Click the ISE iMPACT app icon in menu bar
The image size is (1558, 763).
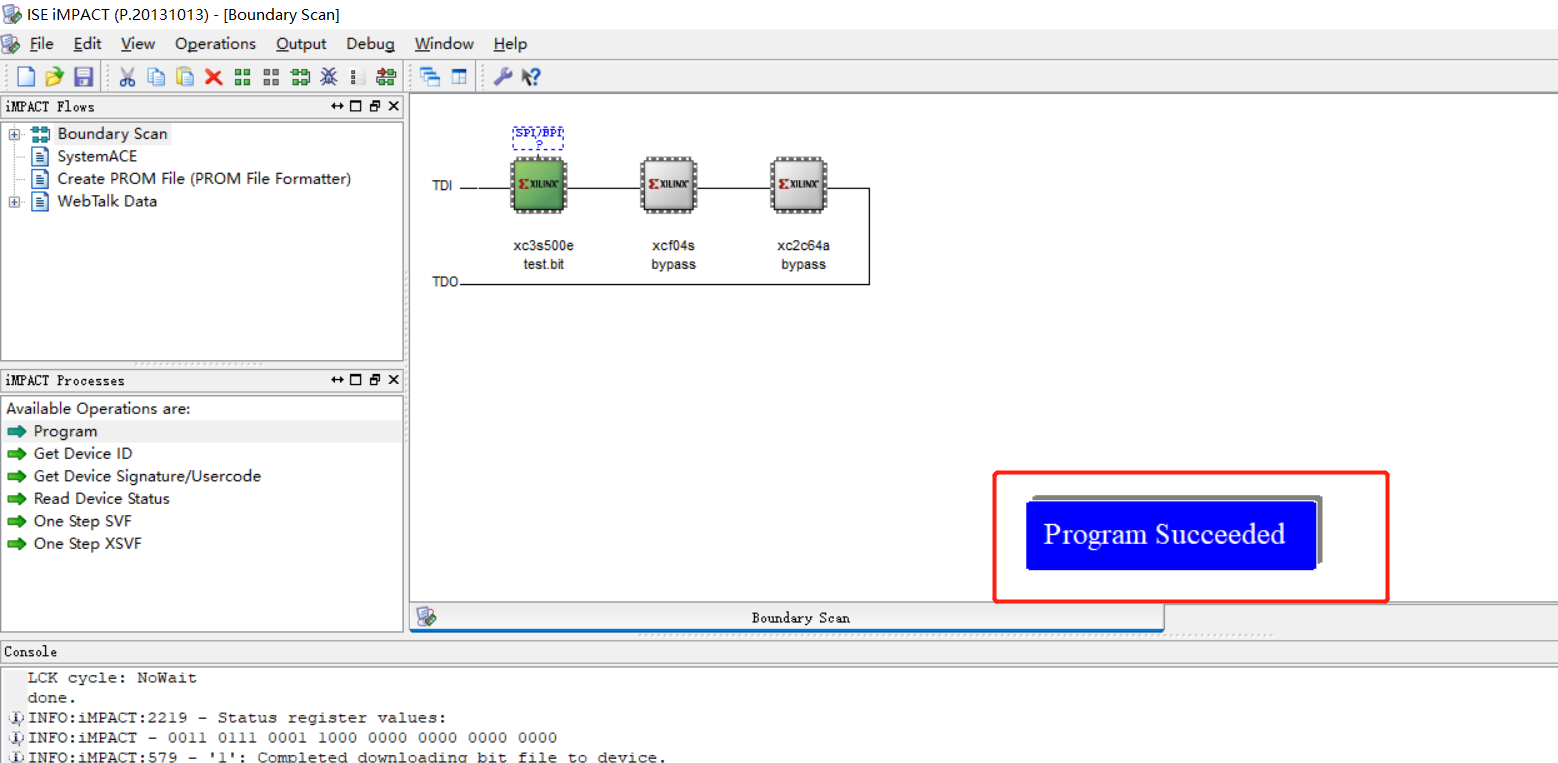click(x=10, y=44)
